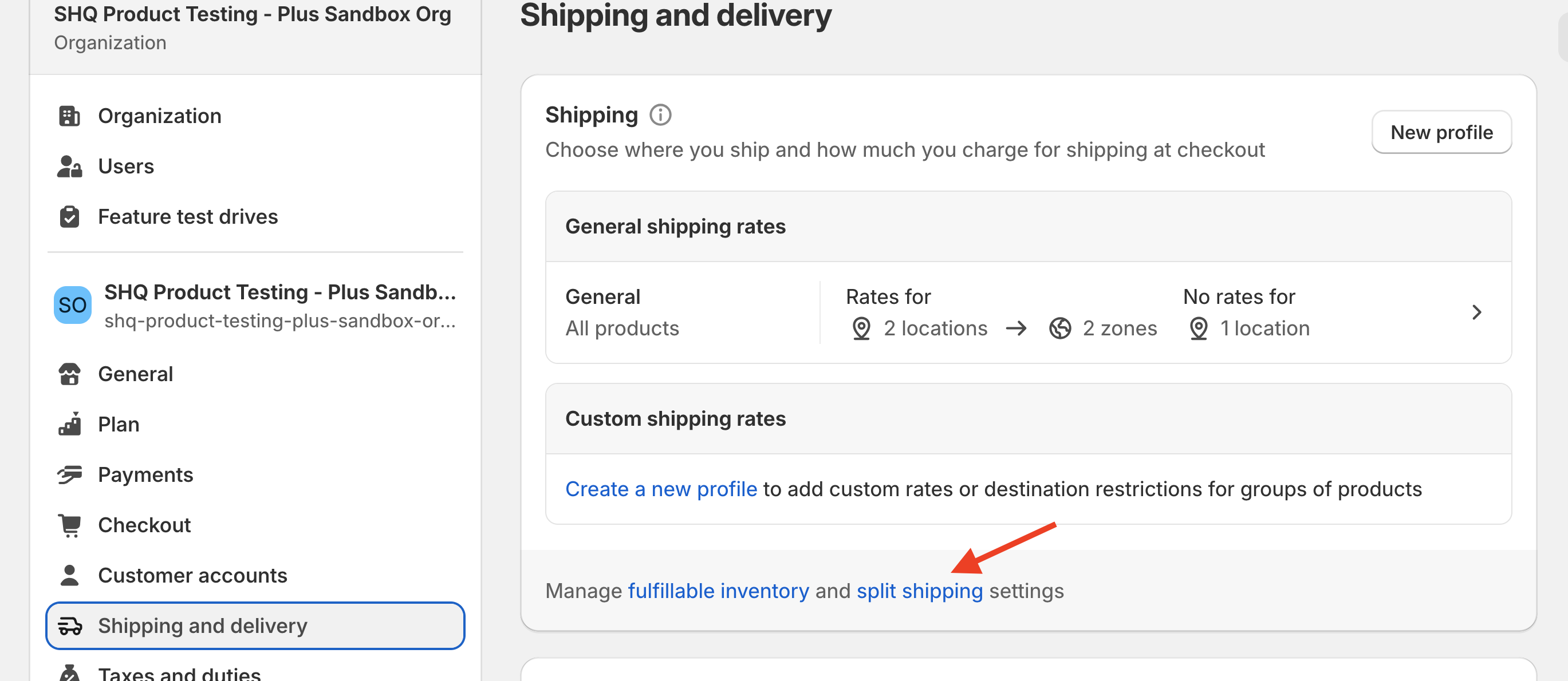Click the Users icon in sidebar
This screenshot has width=1568, height=681.
coord(69,166)
